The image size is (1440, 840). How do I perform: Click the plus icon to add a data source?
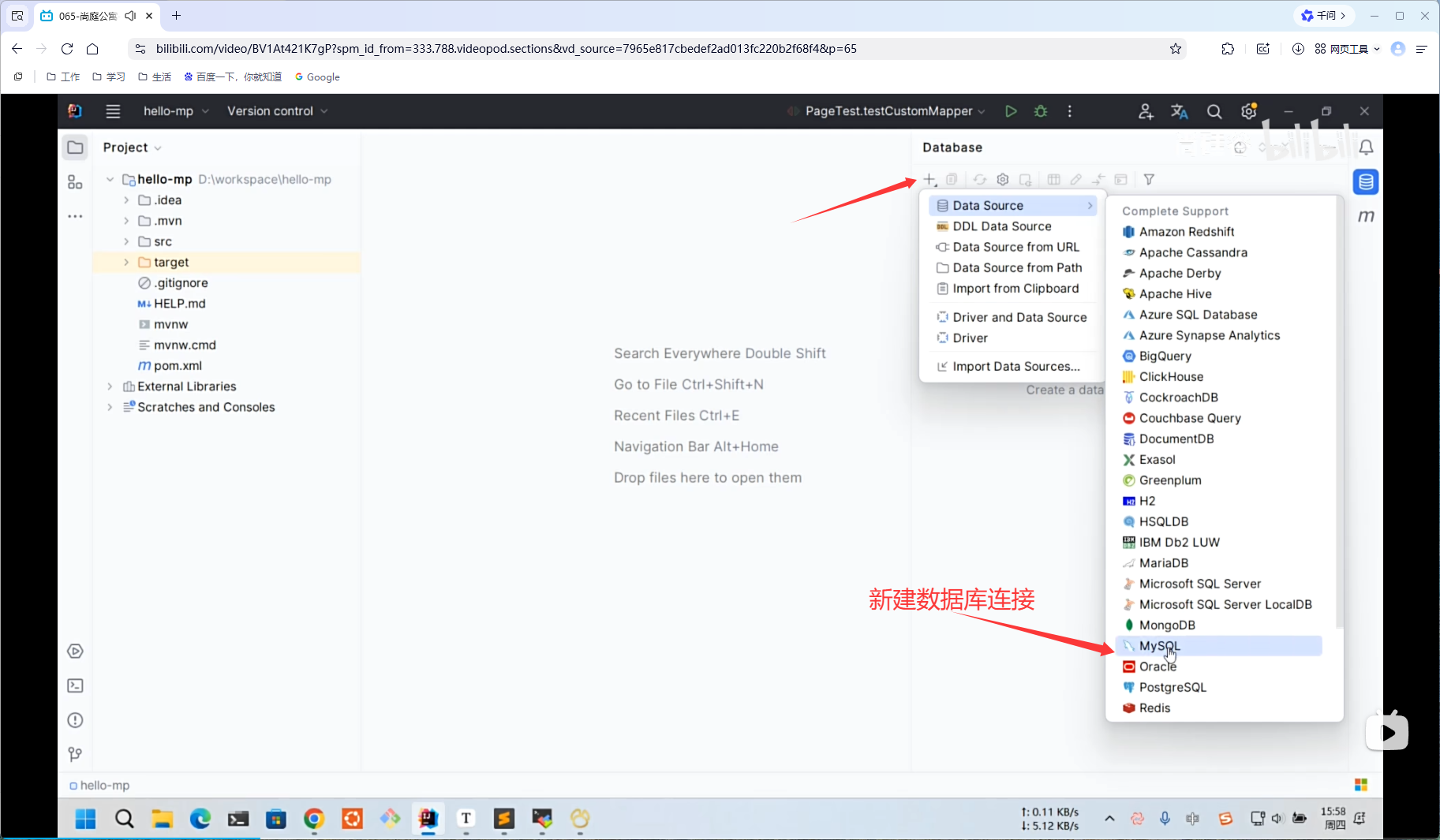(x=930, y=180)
